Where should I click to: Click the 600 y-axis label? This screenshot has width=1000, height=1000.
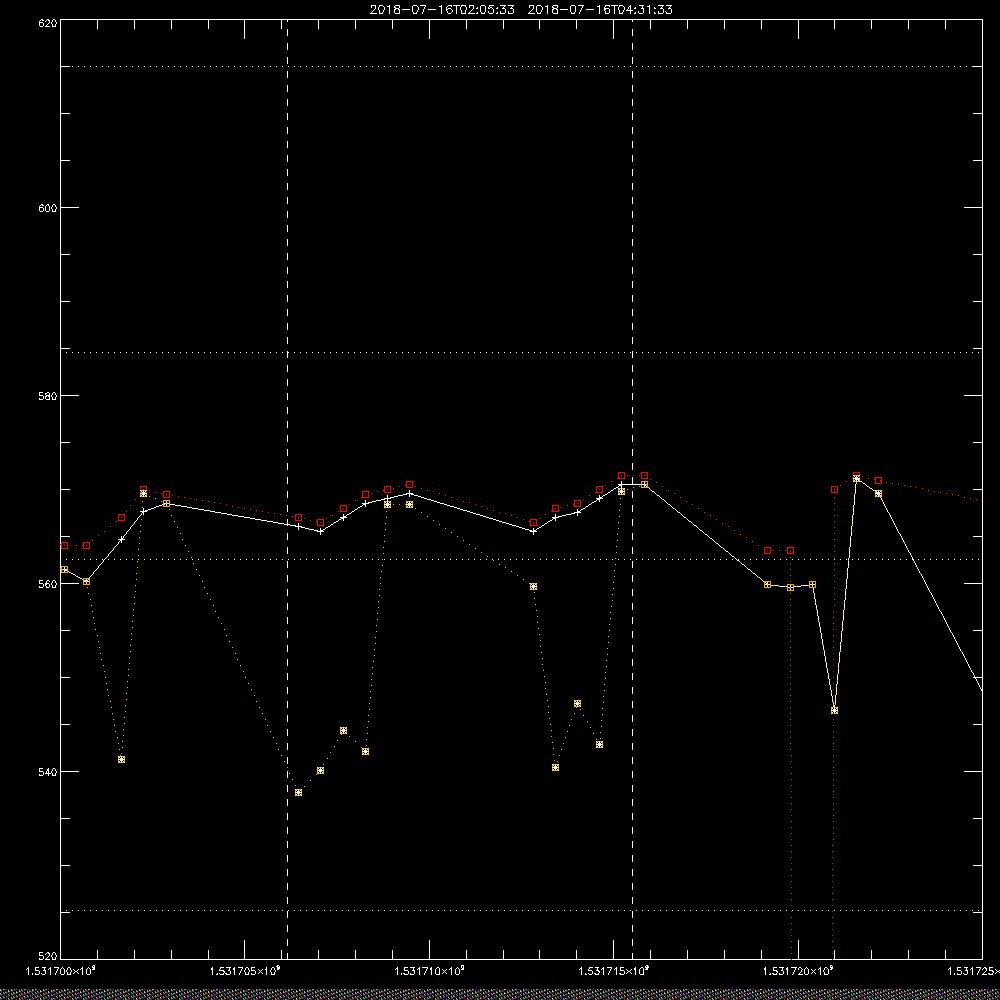click(48, 208)
